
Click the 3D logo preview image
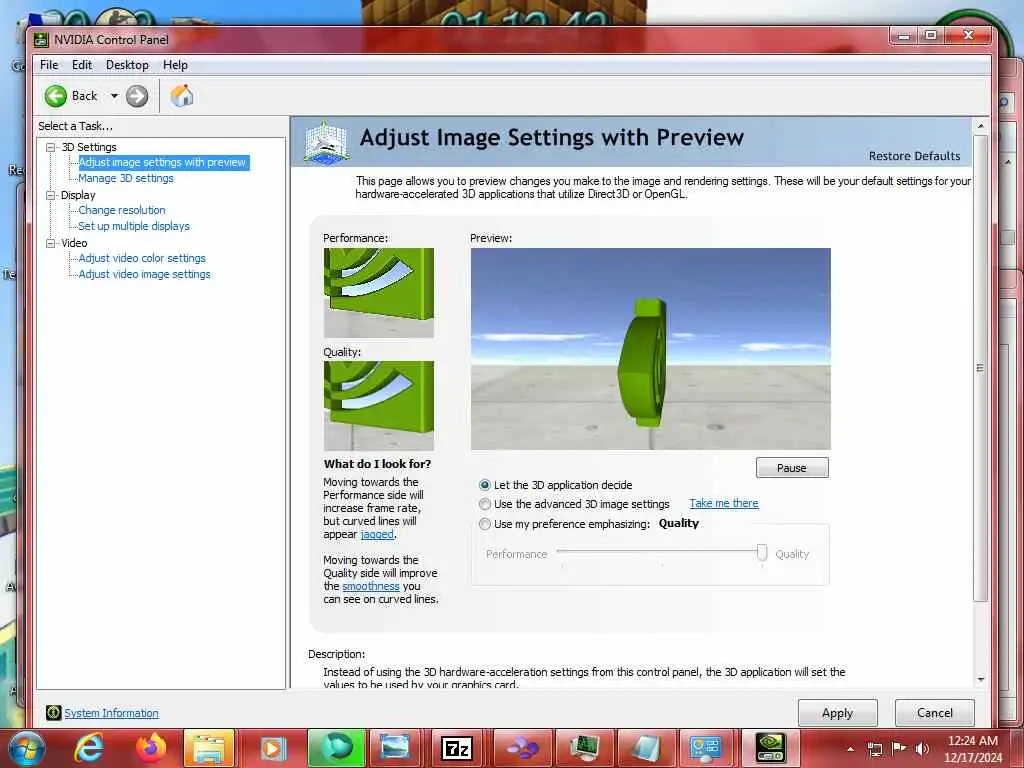pos(650,349)
